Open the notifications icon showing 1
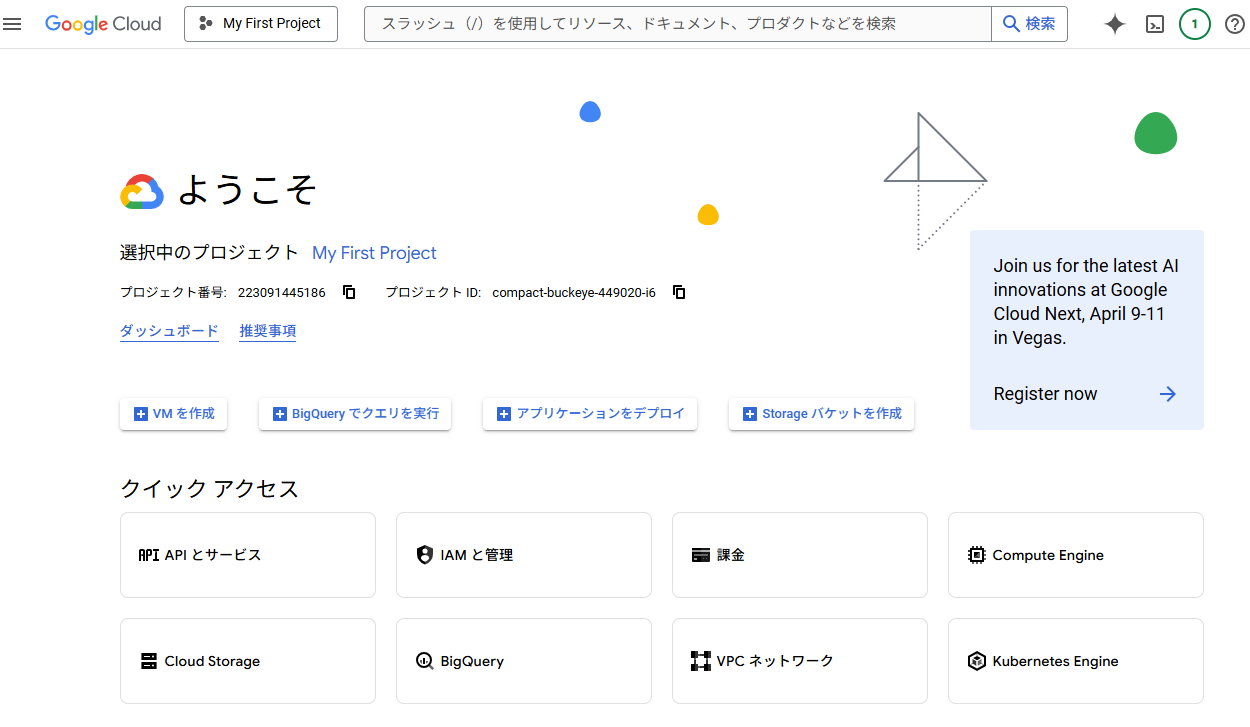Screen dimensions: 1250x727 pyautogui.click(x=1195, y=23)
